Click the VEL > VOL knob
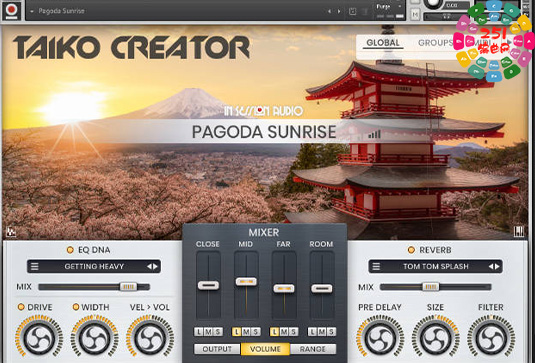The width and height of the screenshot is (535, 363). point(150,339)
